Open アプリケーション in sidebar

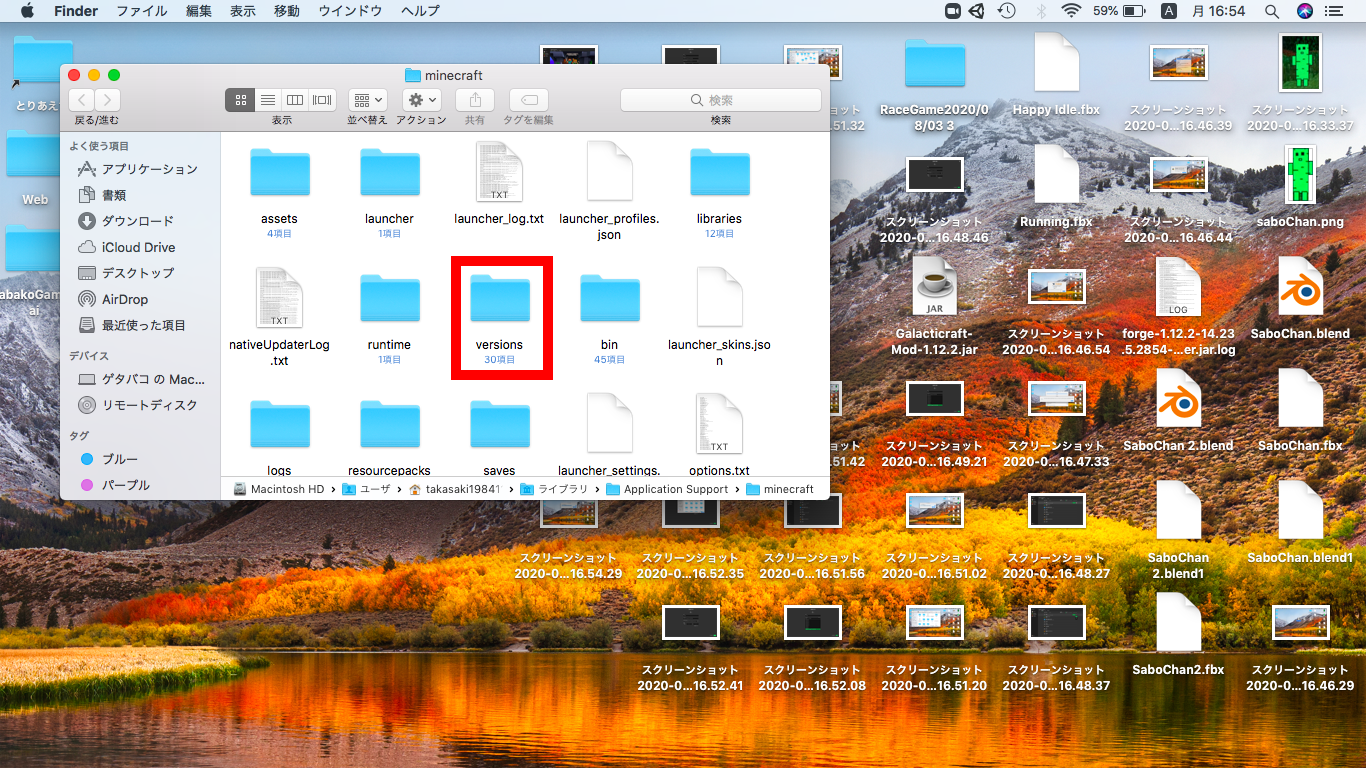(x=139, y=169)
